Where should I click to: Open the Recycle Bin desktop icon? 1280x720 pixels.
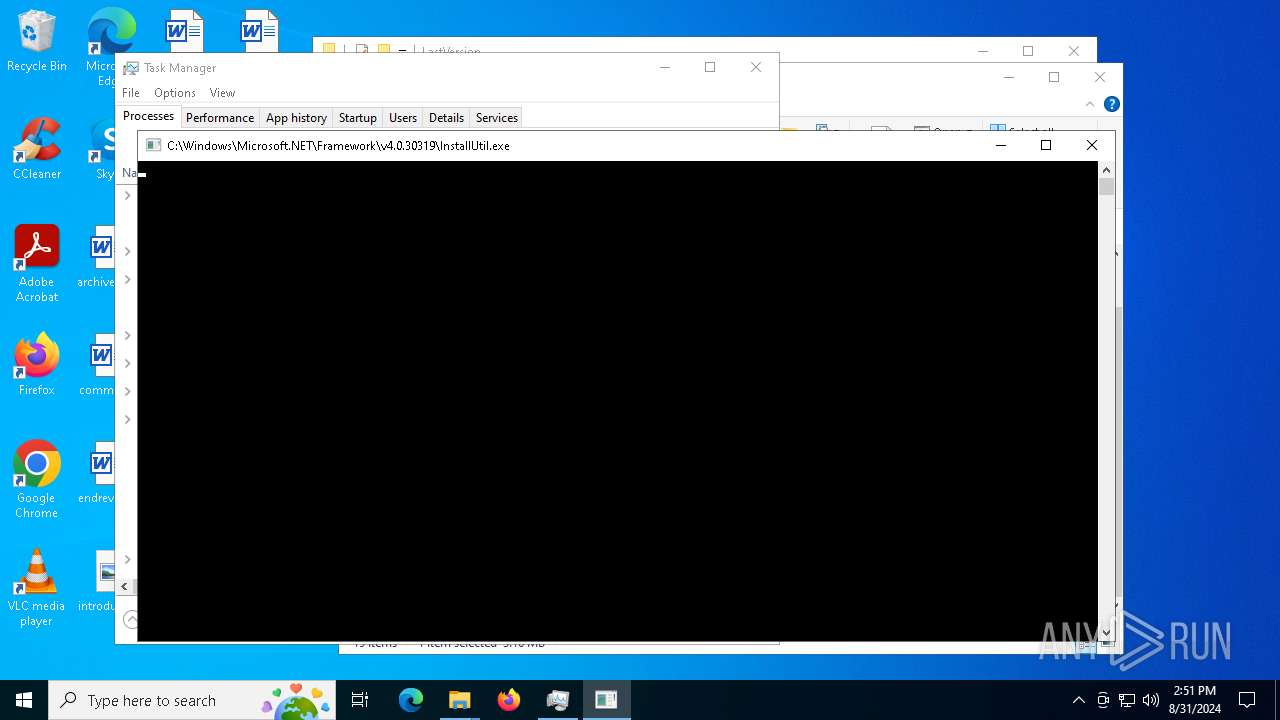point(36,41)
